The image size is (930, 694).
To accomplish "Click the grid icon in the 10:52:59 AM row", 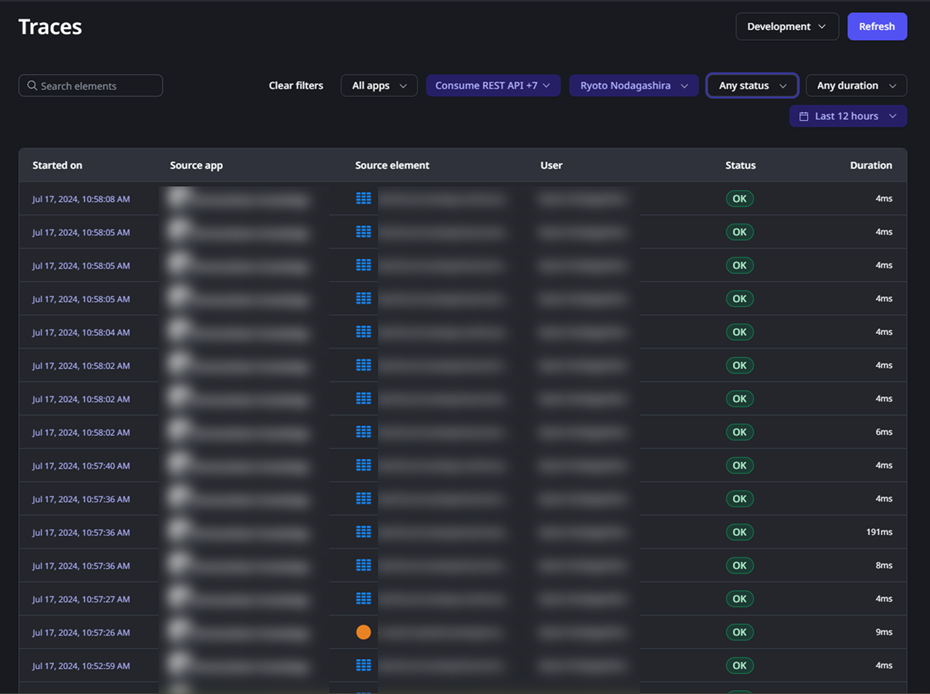I will pos(363,665).
